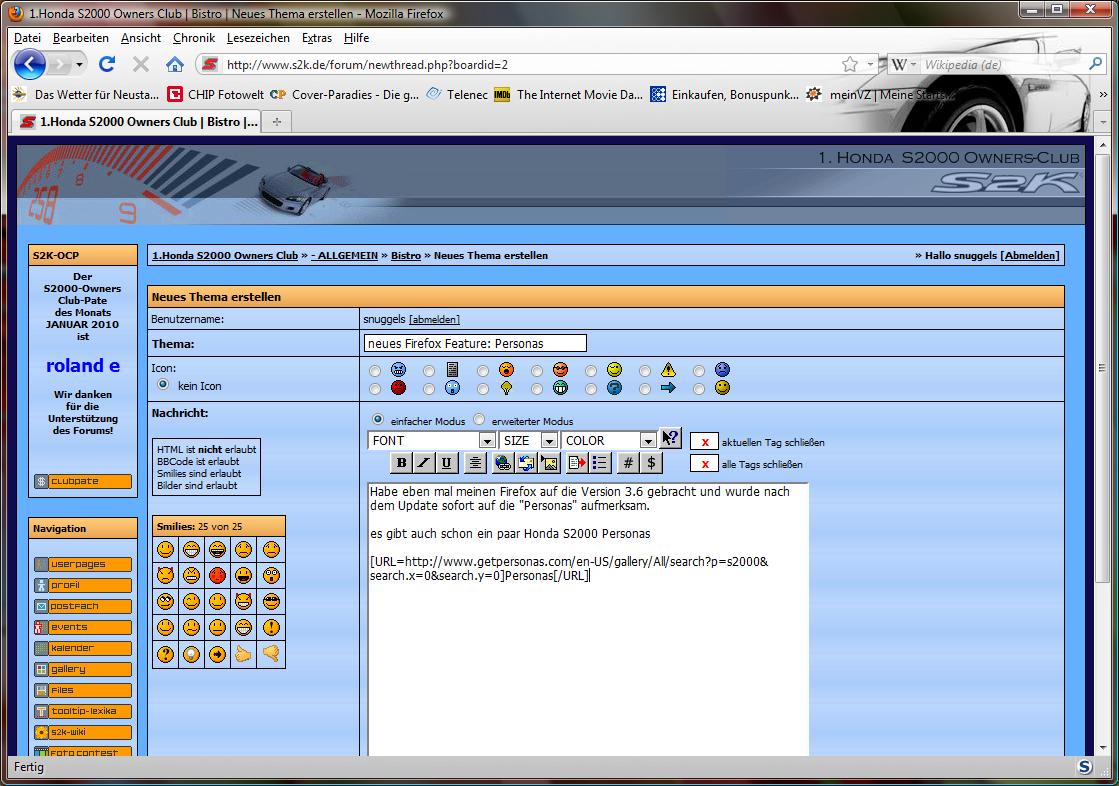Open the gallery navigation button
Image resolution: width=1119 pixels, height=786 pixels.
click(82, 669)
